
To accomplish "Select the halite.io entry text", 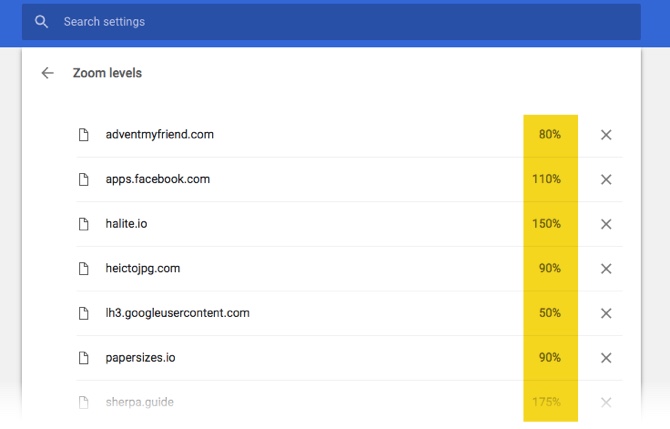I will pyautogui.click(x=126, y=223).
